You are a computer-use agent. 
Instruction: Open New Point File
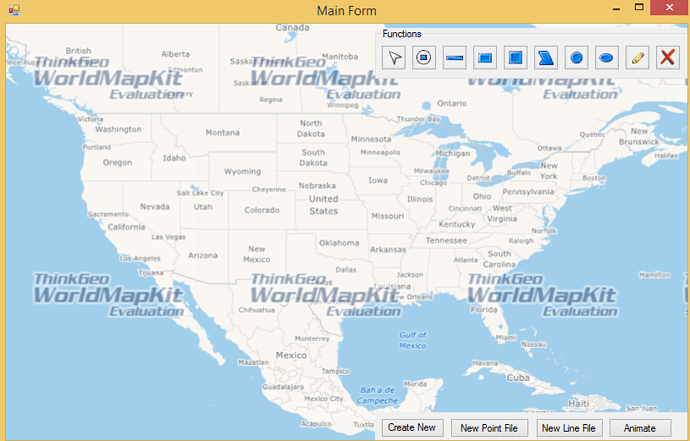click(x=489, y=428)
